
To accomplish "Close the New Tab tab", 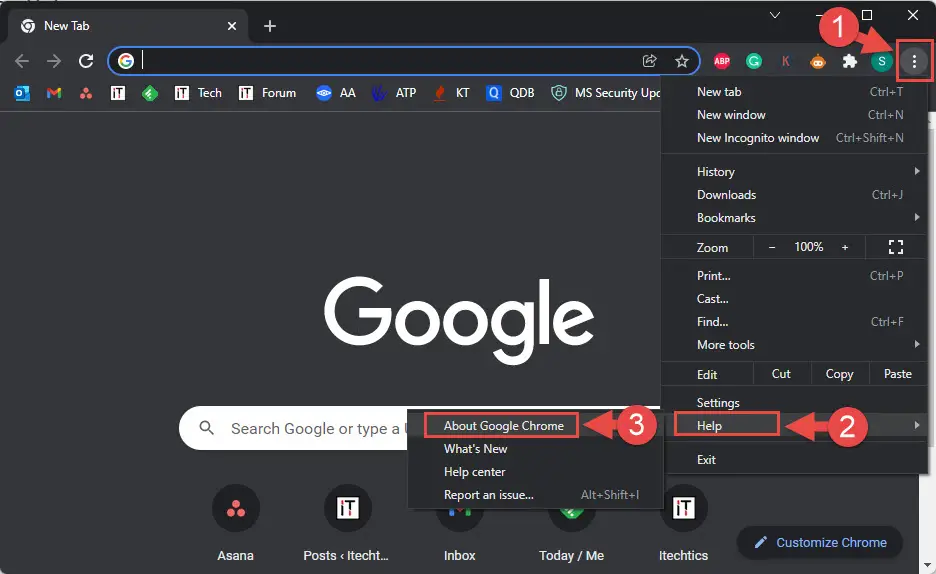I will tap(232, 26).
